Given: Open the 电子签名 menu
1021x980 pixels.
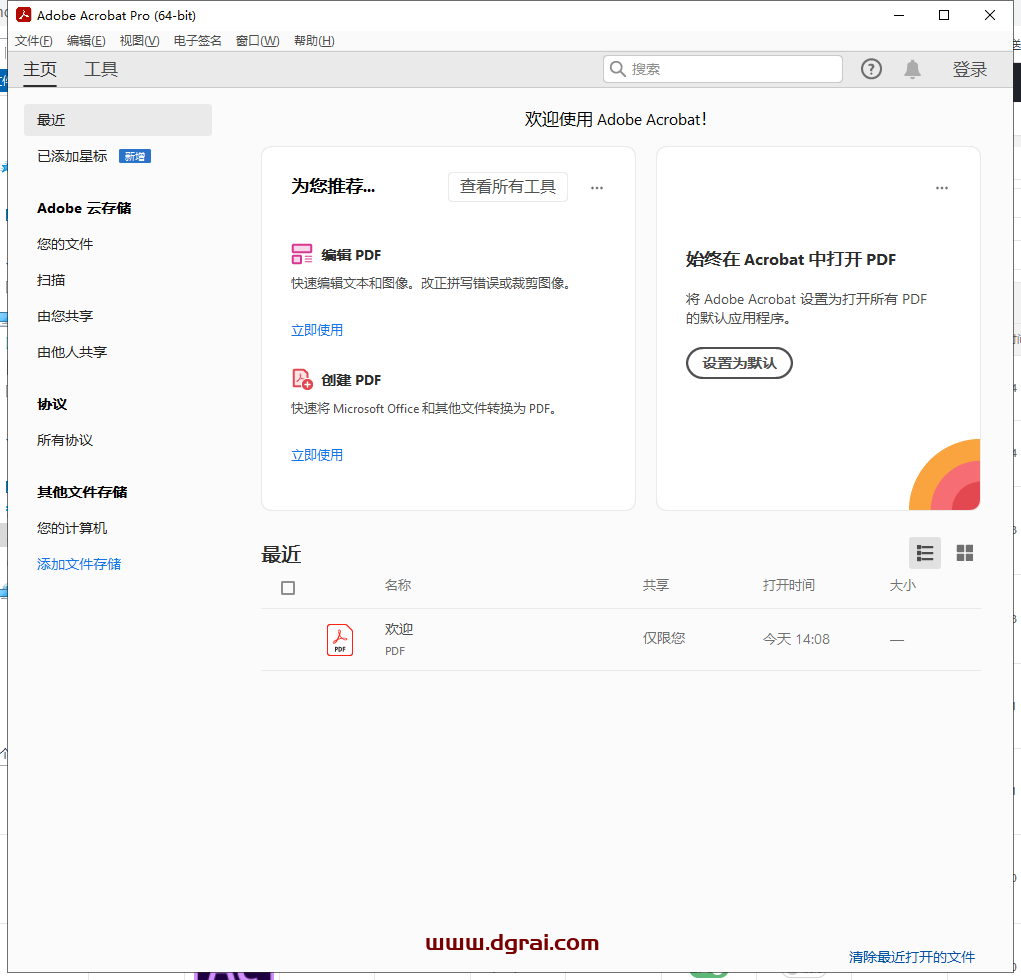Looking at the screenshot, I should [x=197, y=41].
